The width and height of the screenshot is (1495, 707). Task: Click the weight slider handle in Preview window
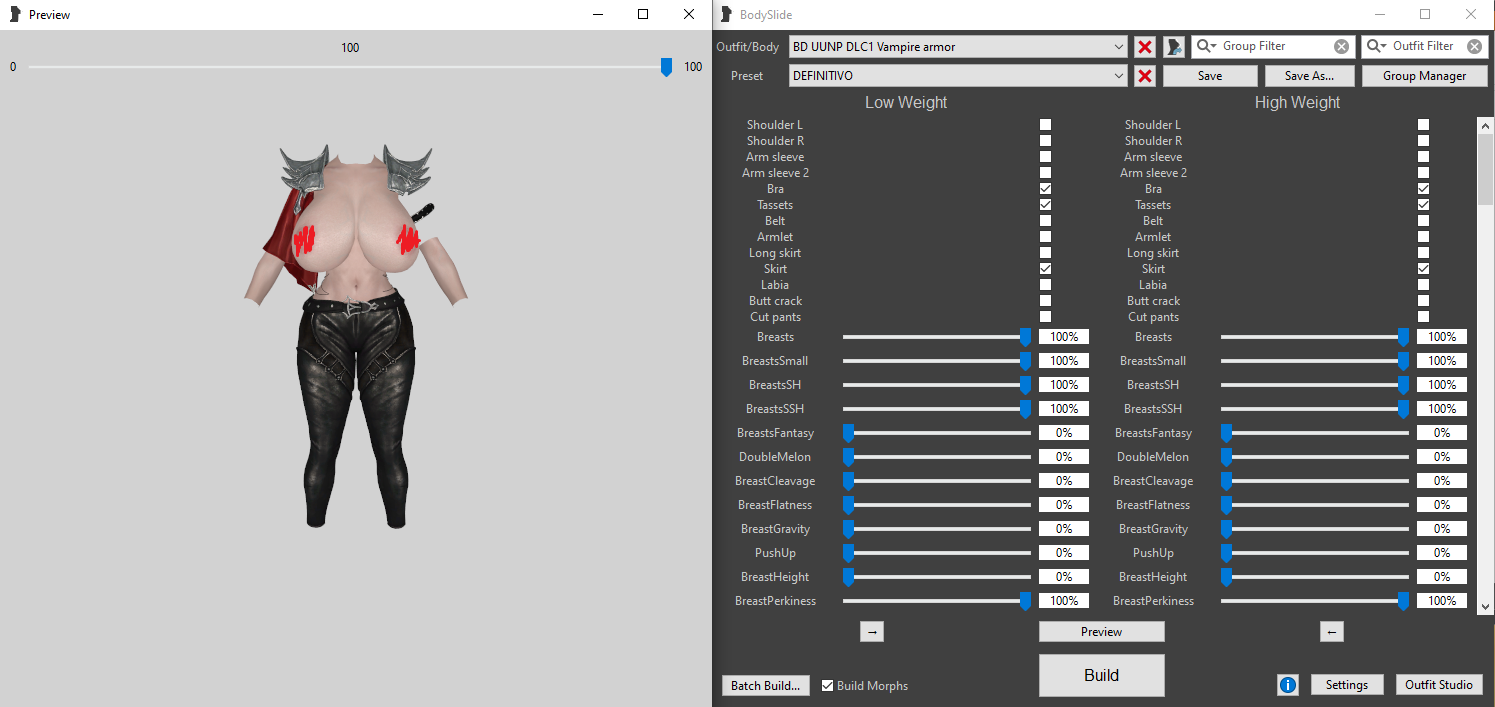[x=666, y=67]
